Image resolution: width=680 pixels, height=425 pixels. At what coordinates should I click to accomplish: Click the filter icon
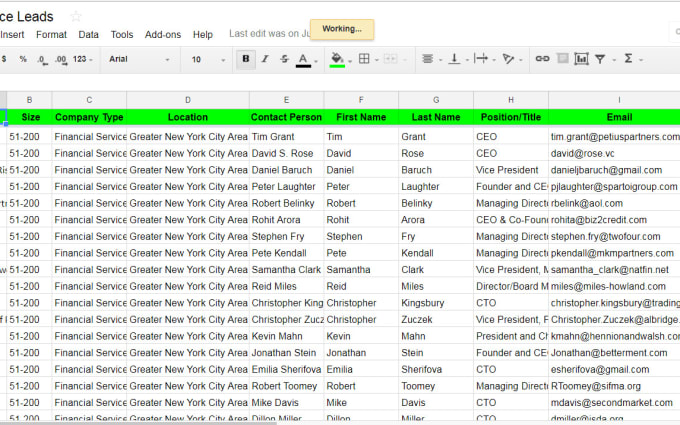click(x=600, y=59)
